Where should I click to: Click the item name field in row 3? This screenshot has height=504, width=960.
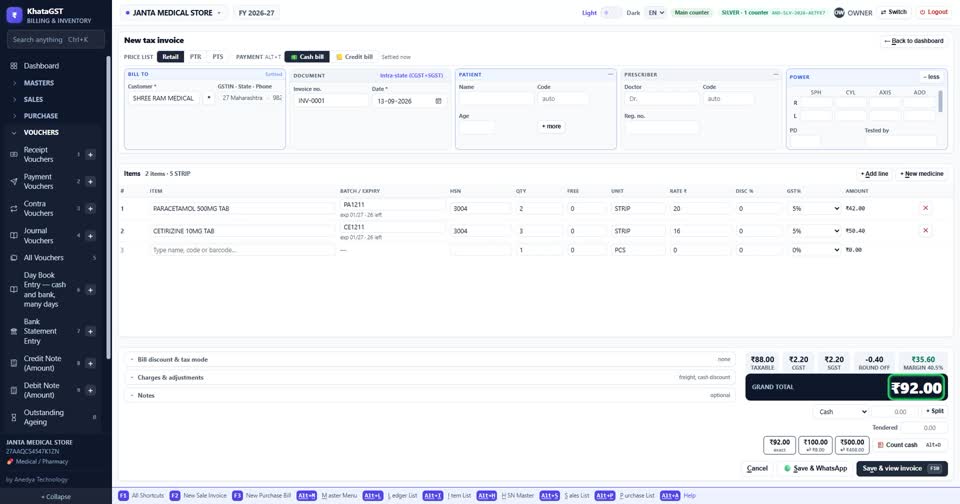[x=242, y=250]
